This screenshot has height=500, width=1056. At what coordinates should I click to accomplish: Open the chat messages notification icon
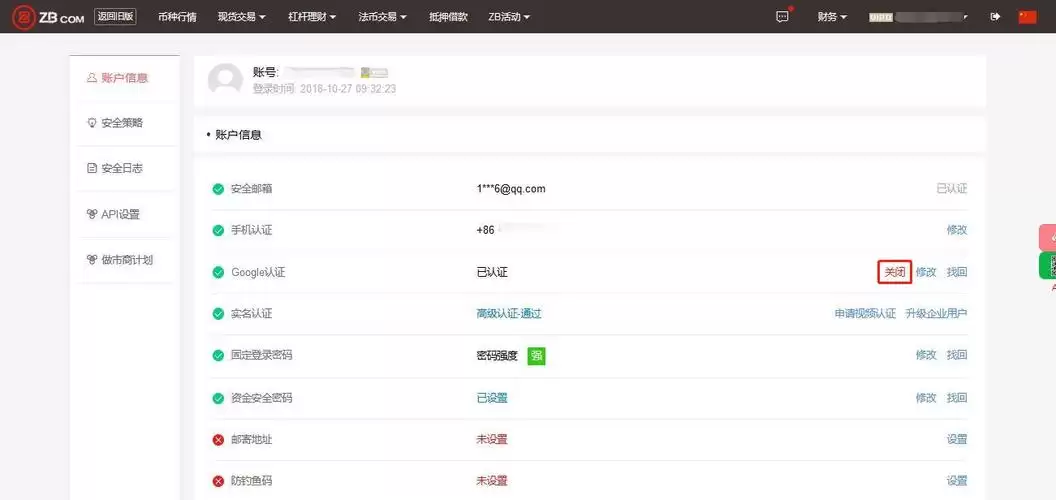[783, 16]
